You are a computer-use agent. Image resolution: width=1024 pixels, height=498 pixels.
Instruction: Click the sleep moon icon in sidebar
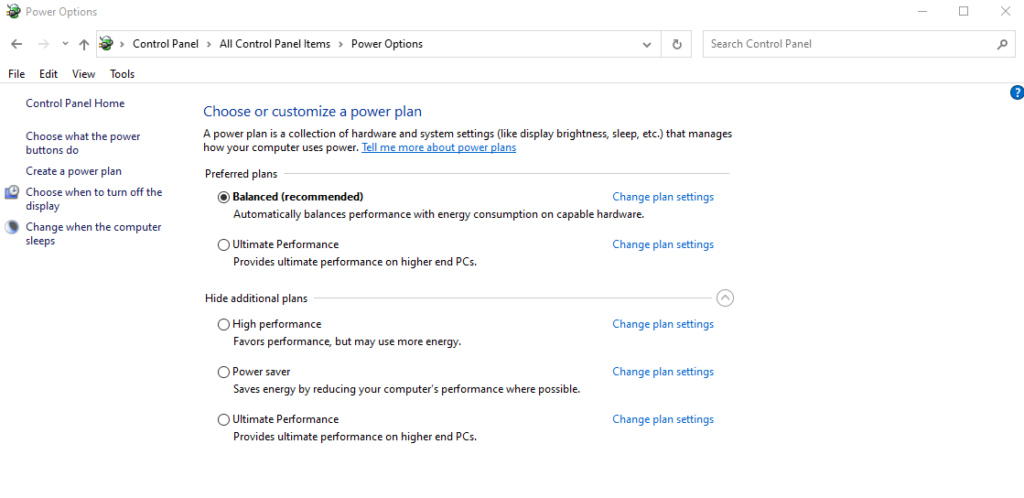coord(12,227)
